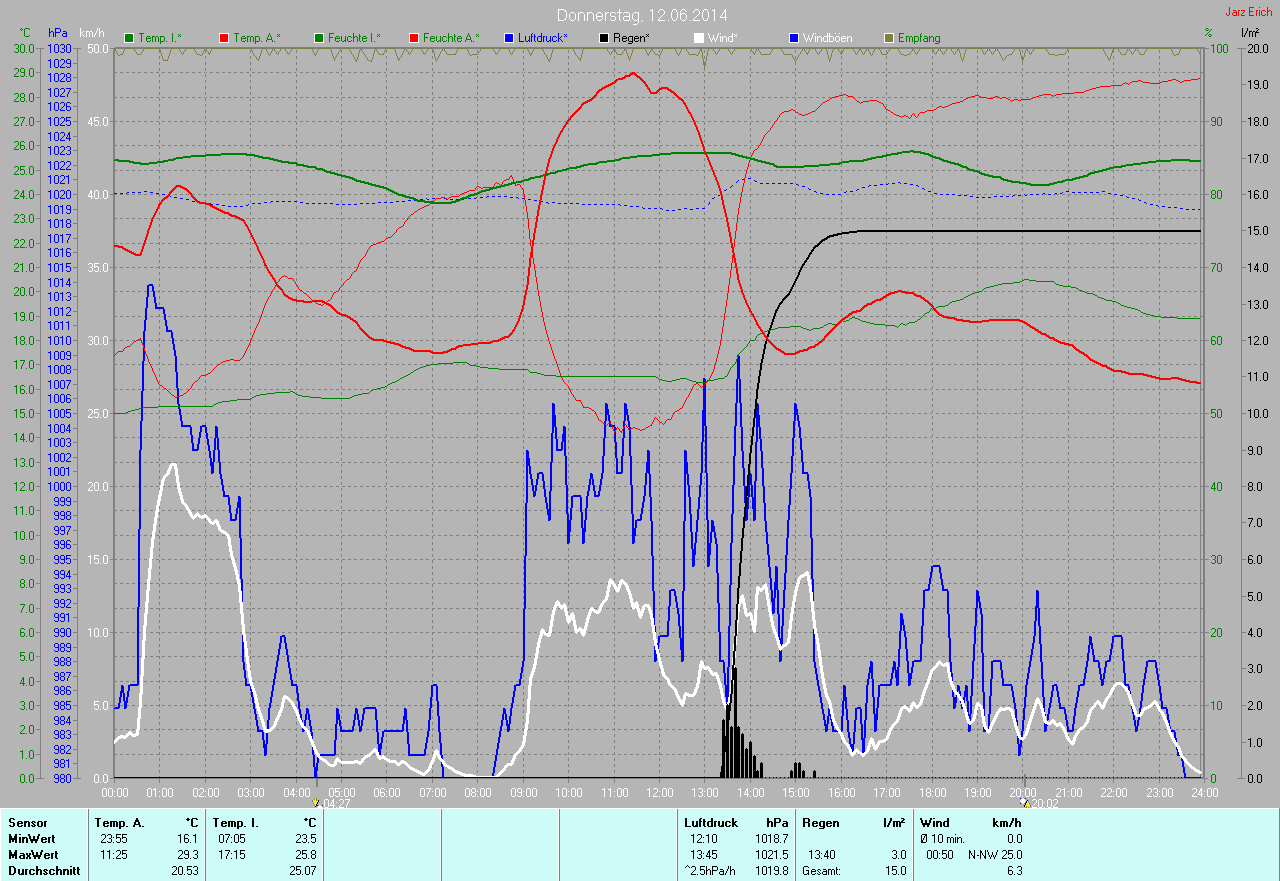
Task: Click the minimum pressure value "1018.7"
Action: tap(771, 839)
